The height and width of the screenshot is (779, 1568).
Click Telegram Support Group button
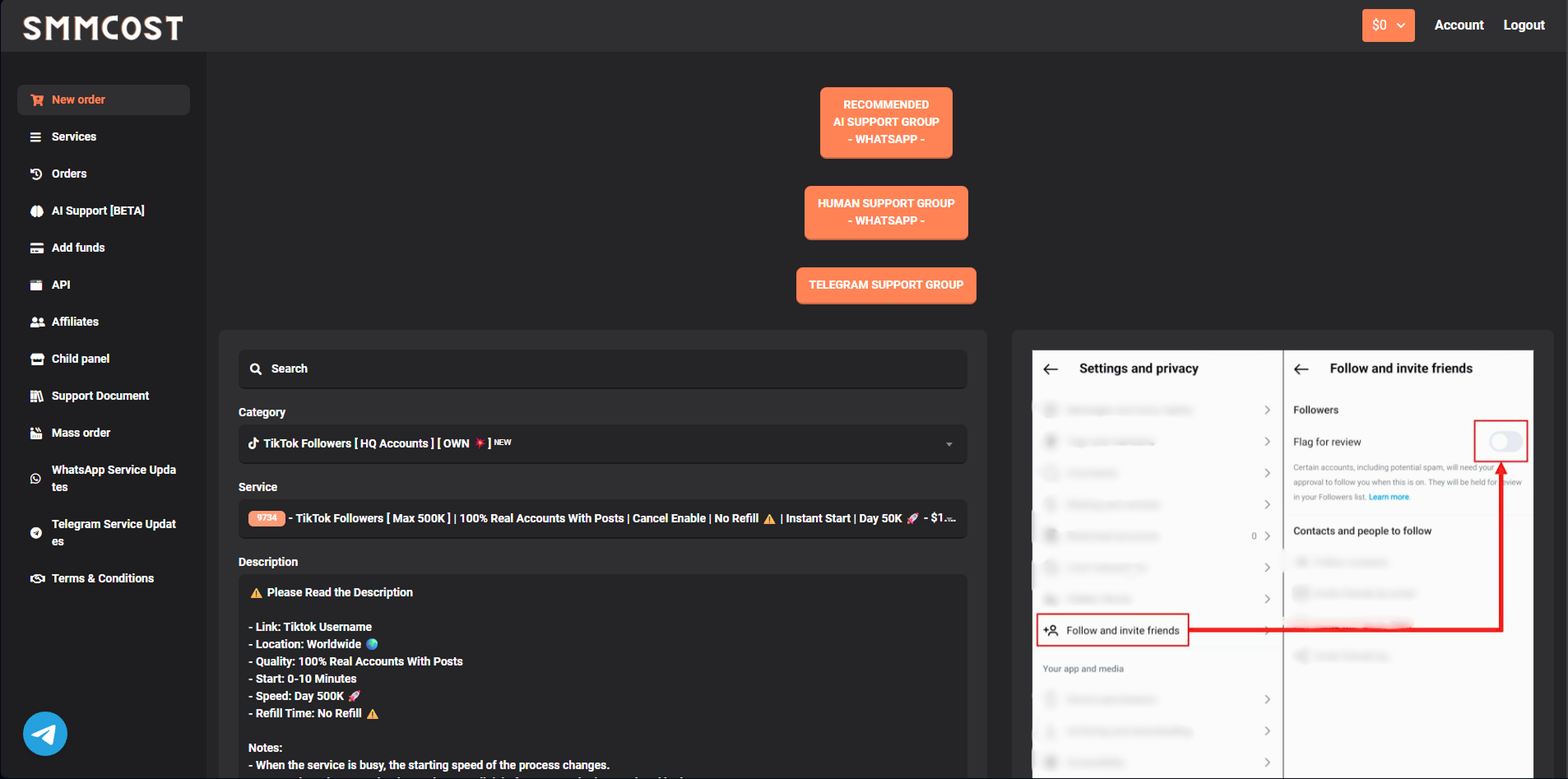886,285
